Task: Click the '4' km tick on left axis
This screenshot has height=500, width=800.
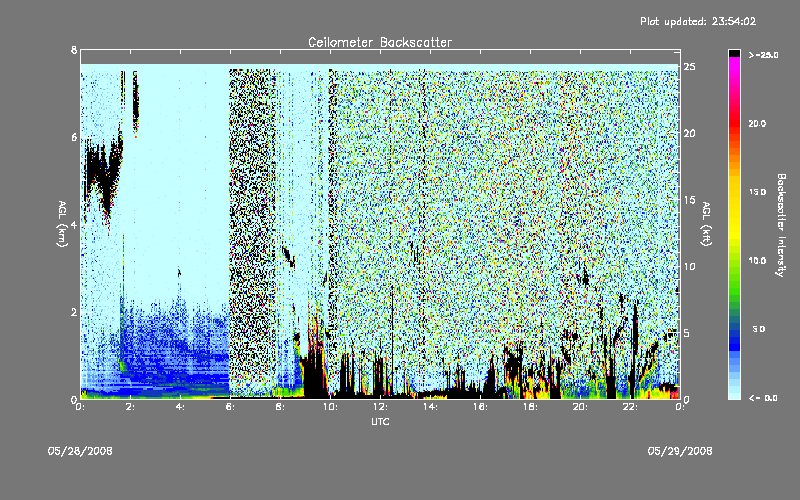Action: [74, 224]
